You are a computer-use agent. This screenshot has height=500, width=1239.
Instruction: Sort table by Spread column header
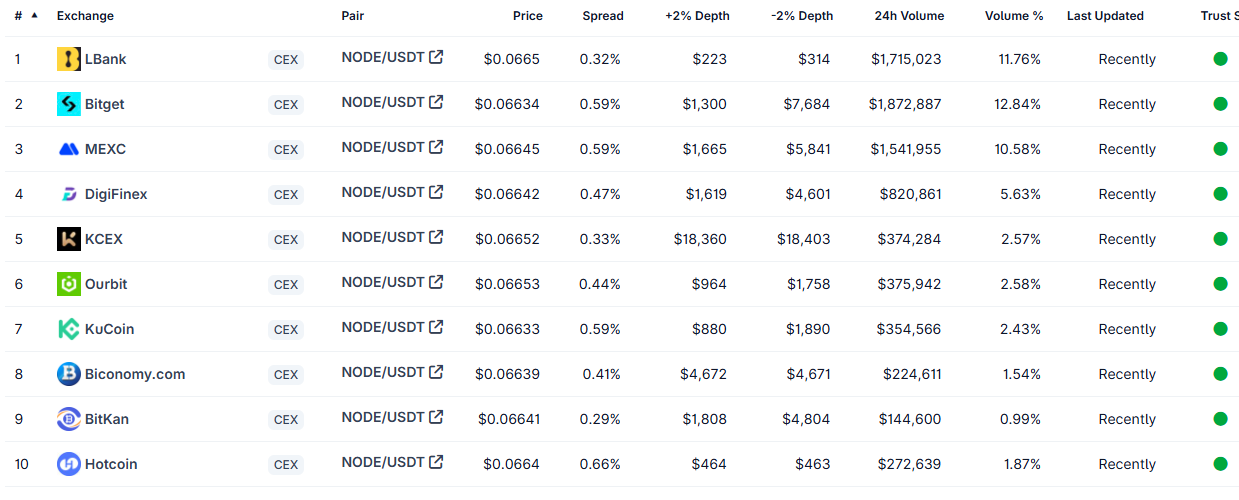[x=603, y=16]
